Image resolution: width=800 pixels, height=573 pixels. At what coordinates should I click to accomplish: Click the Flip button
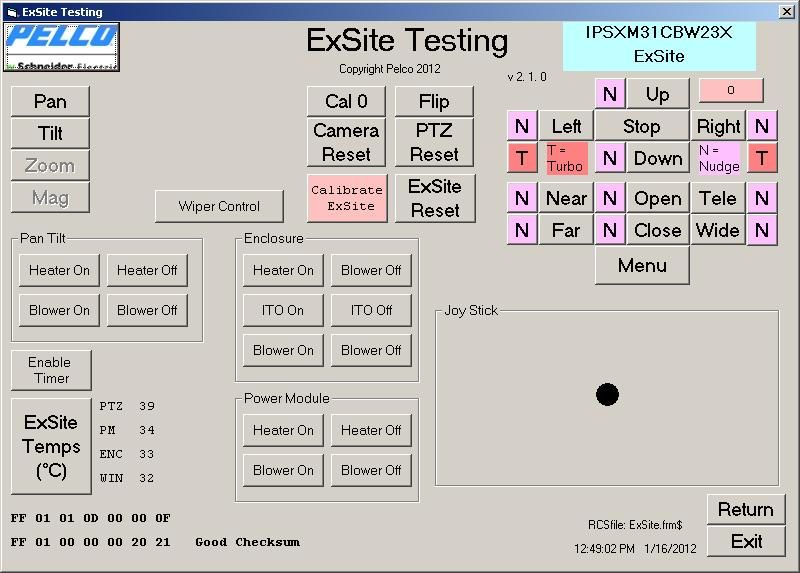[434, 101]
